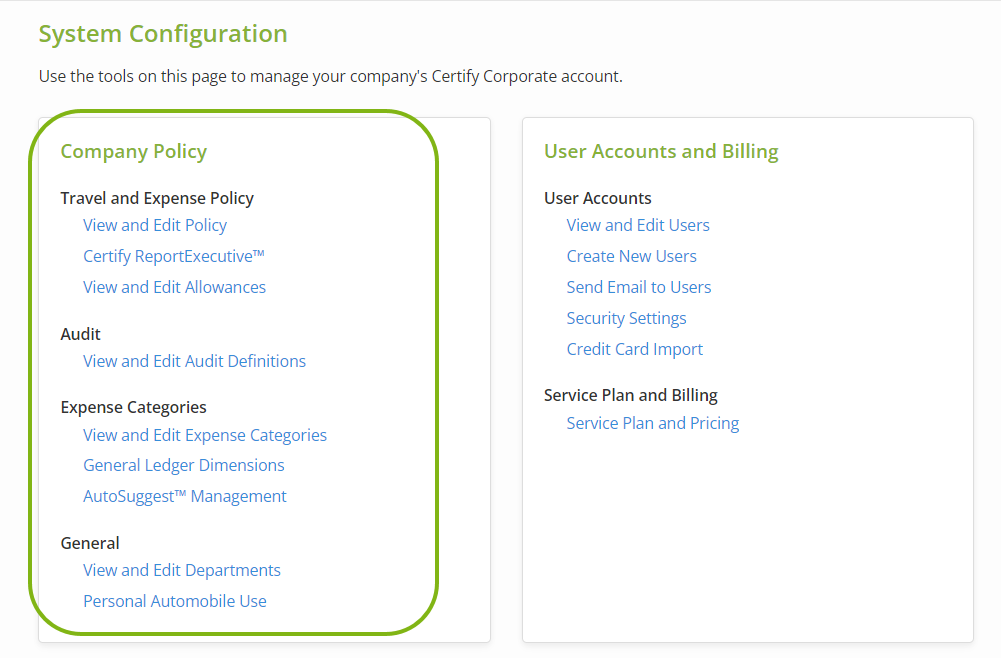The image size is (1001, 658).
Task: Open Service Plan and Pricing
Action: pyautogui.click(x=652, y=423)
